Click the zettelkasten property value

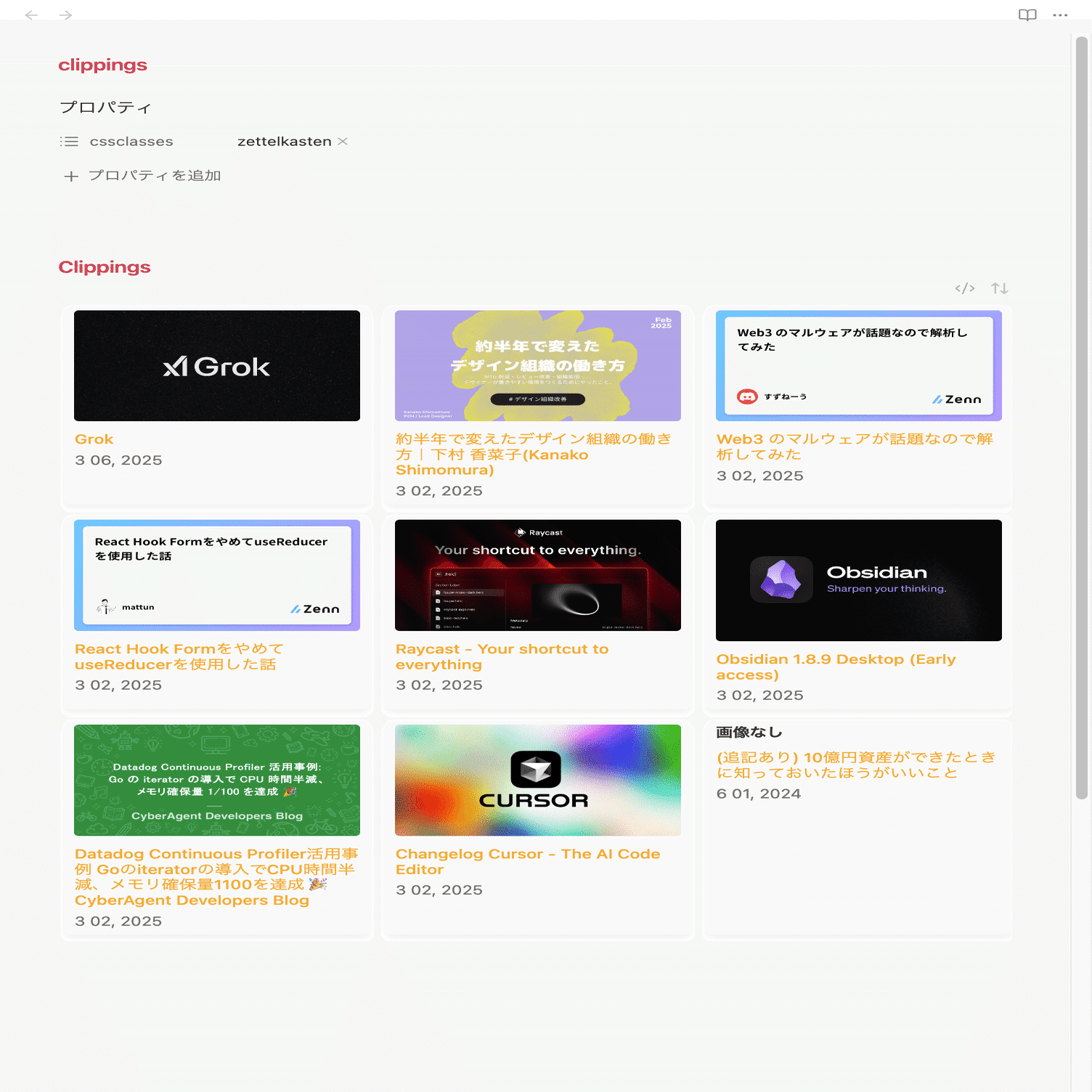pos(285,142)
